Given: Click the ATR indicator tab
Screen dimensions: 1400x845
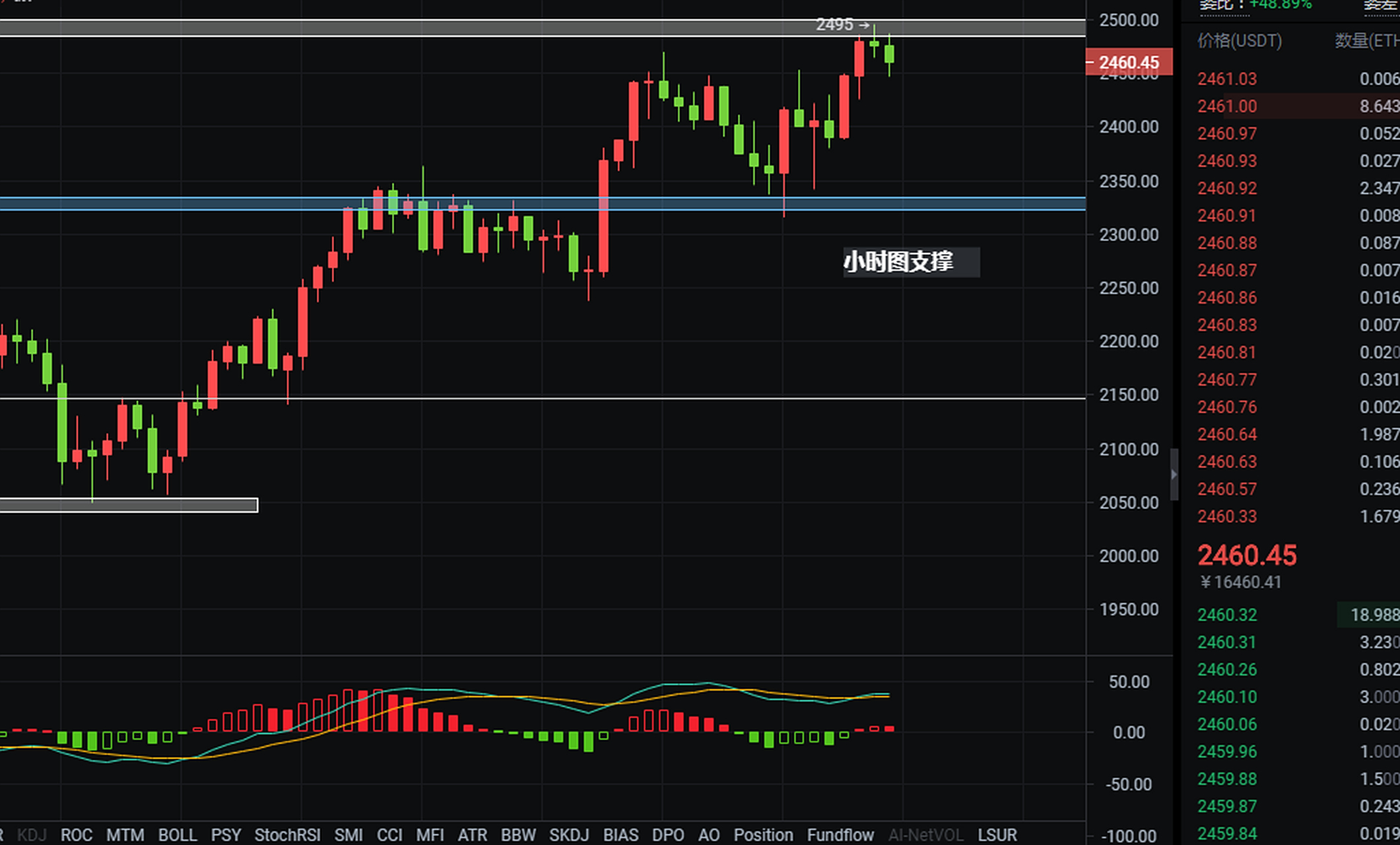Looking at the screenshot, I should (472, 834).
